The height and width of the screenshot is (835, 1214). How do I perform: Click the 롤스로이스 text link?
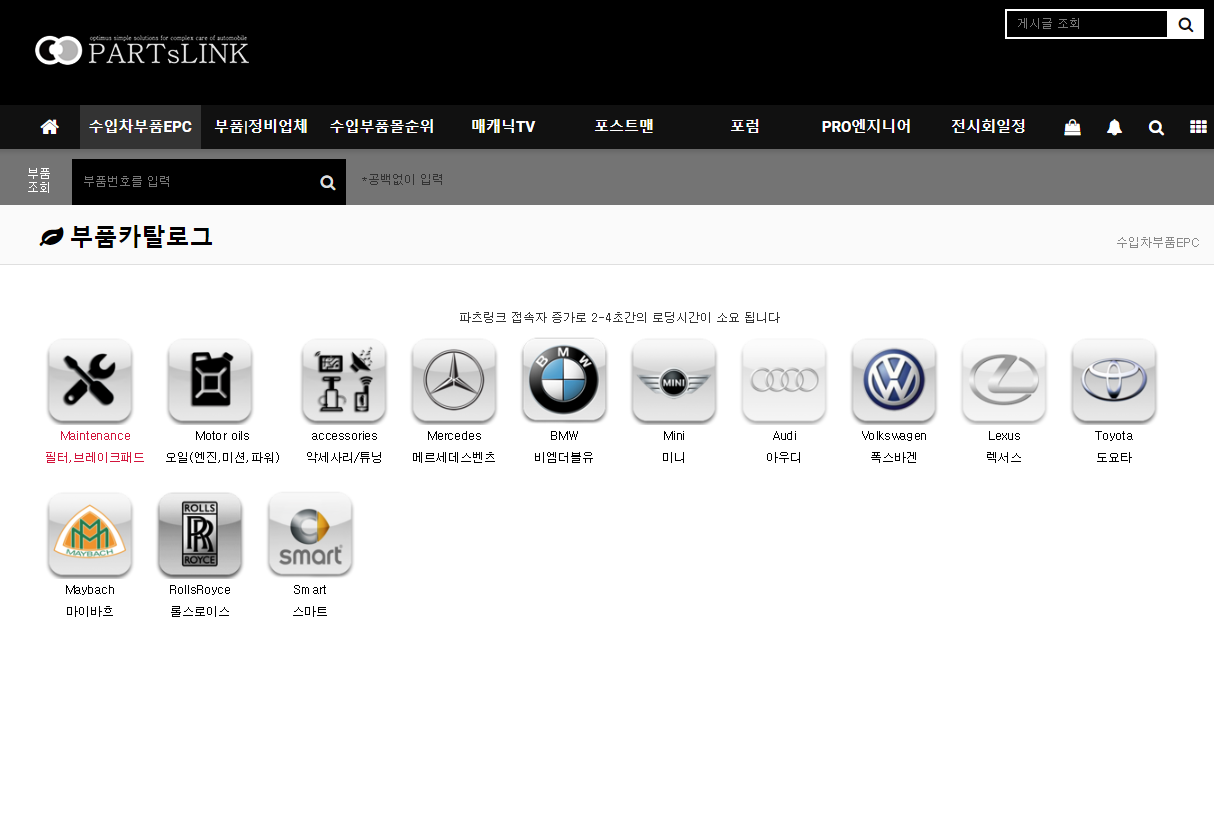200,611
